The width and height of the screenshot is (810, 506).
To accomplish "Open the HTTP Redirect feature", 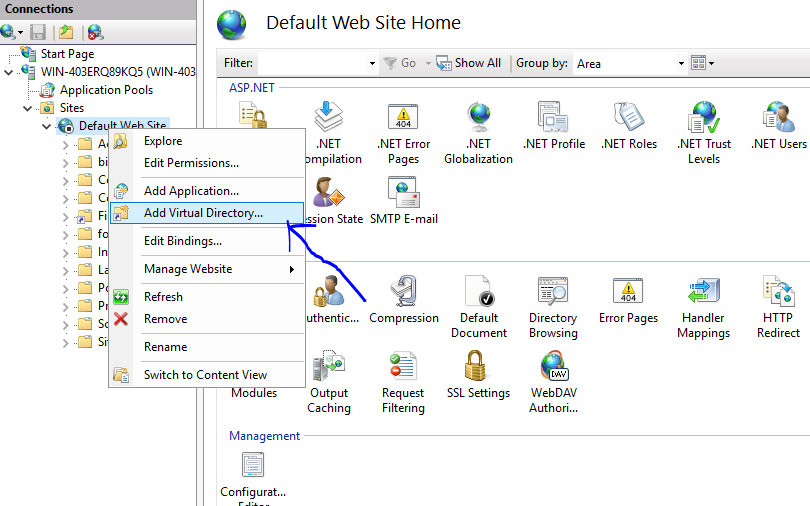I will click(778, 307).
